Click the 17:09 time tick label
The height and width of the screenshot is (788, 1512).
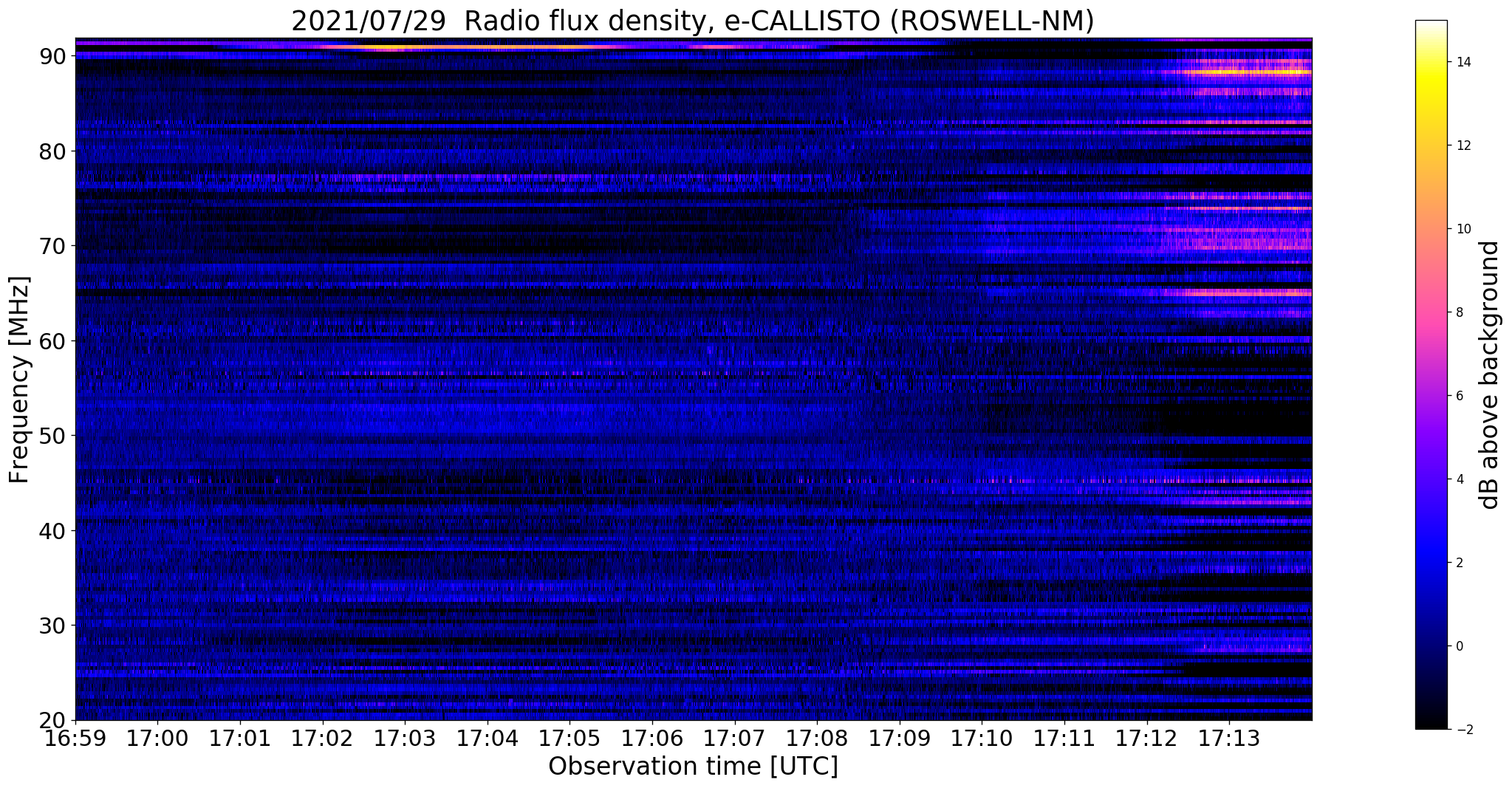click(900, 738)
